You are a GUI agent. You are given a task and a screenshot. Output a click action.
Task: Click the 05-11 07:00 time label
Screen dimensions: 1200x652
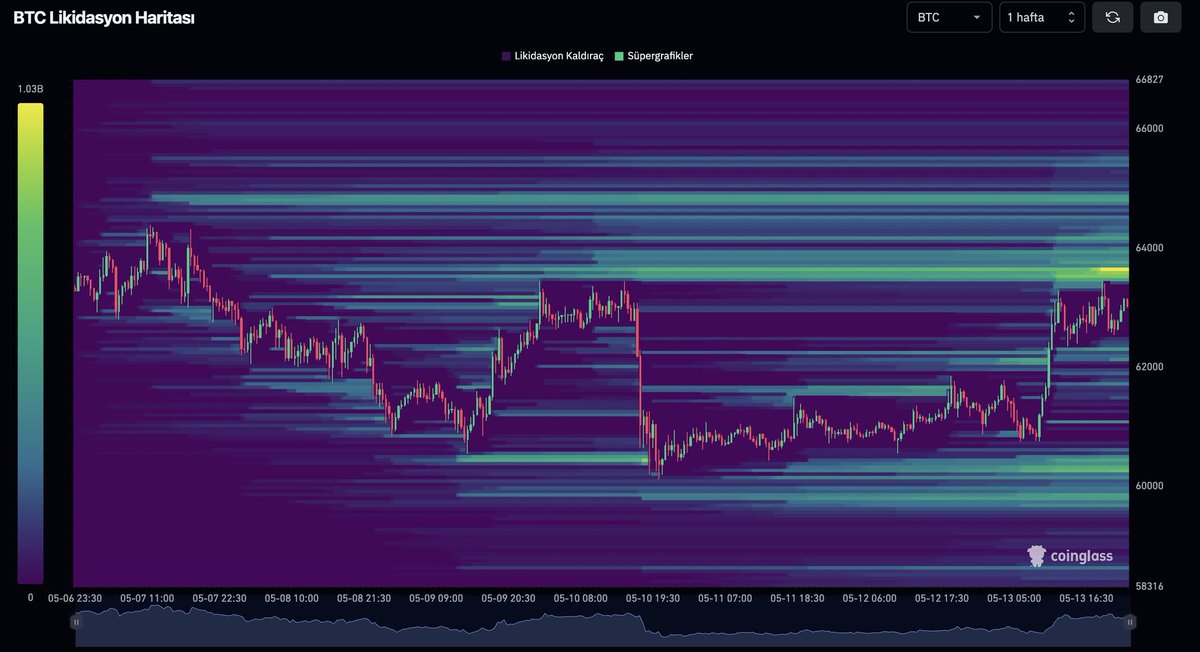pyautogui.click(x=725, y=598)
